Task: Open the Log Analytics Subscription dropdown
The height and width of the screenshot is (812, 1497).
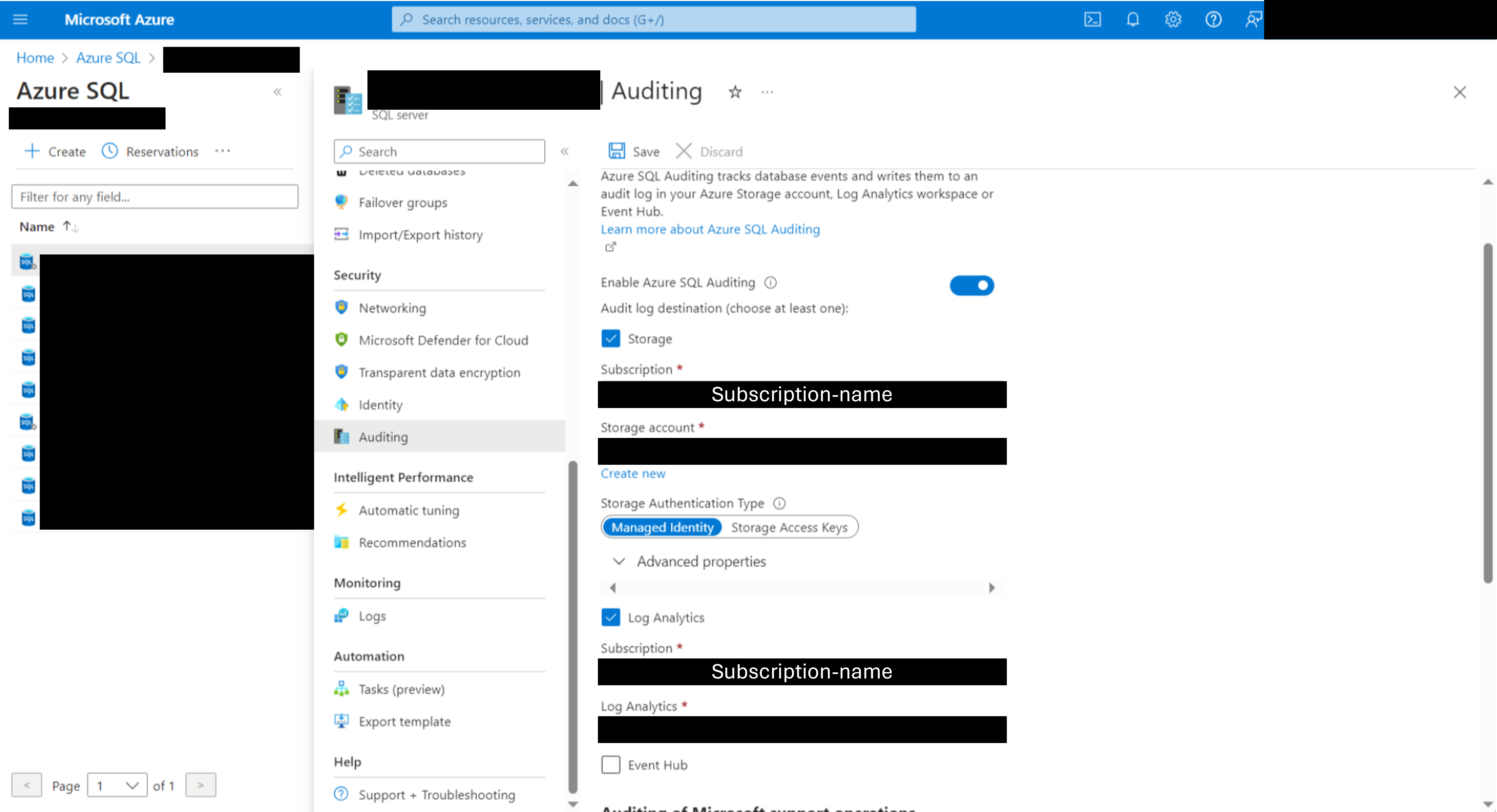Action: [802, 672]
